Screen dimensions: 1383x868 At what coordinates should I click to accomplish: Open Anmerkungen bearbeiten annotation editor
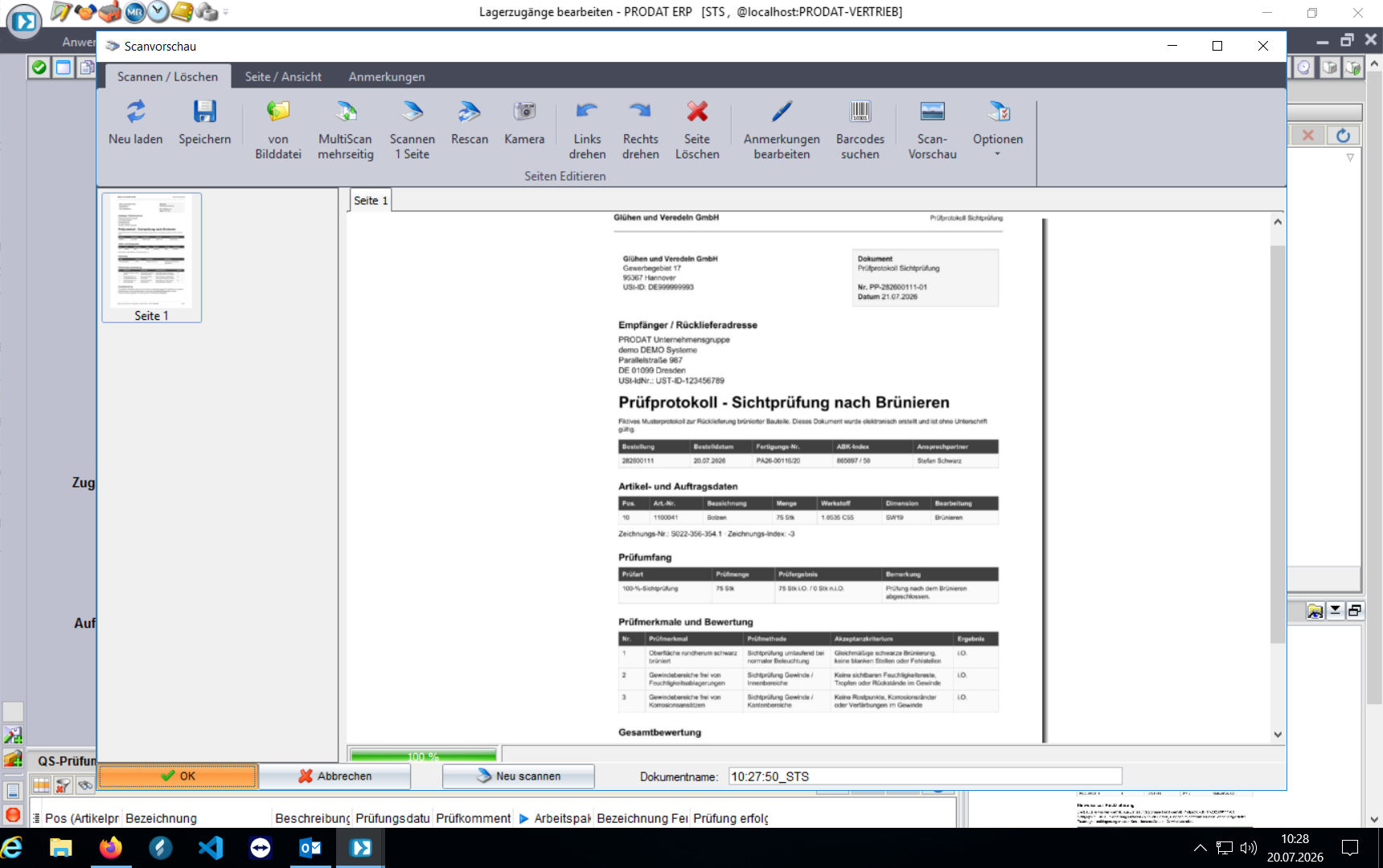(x=782, y=129)
